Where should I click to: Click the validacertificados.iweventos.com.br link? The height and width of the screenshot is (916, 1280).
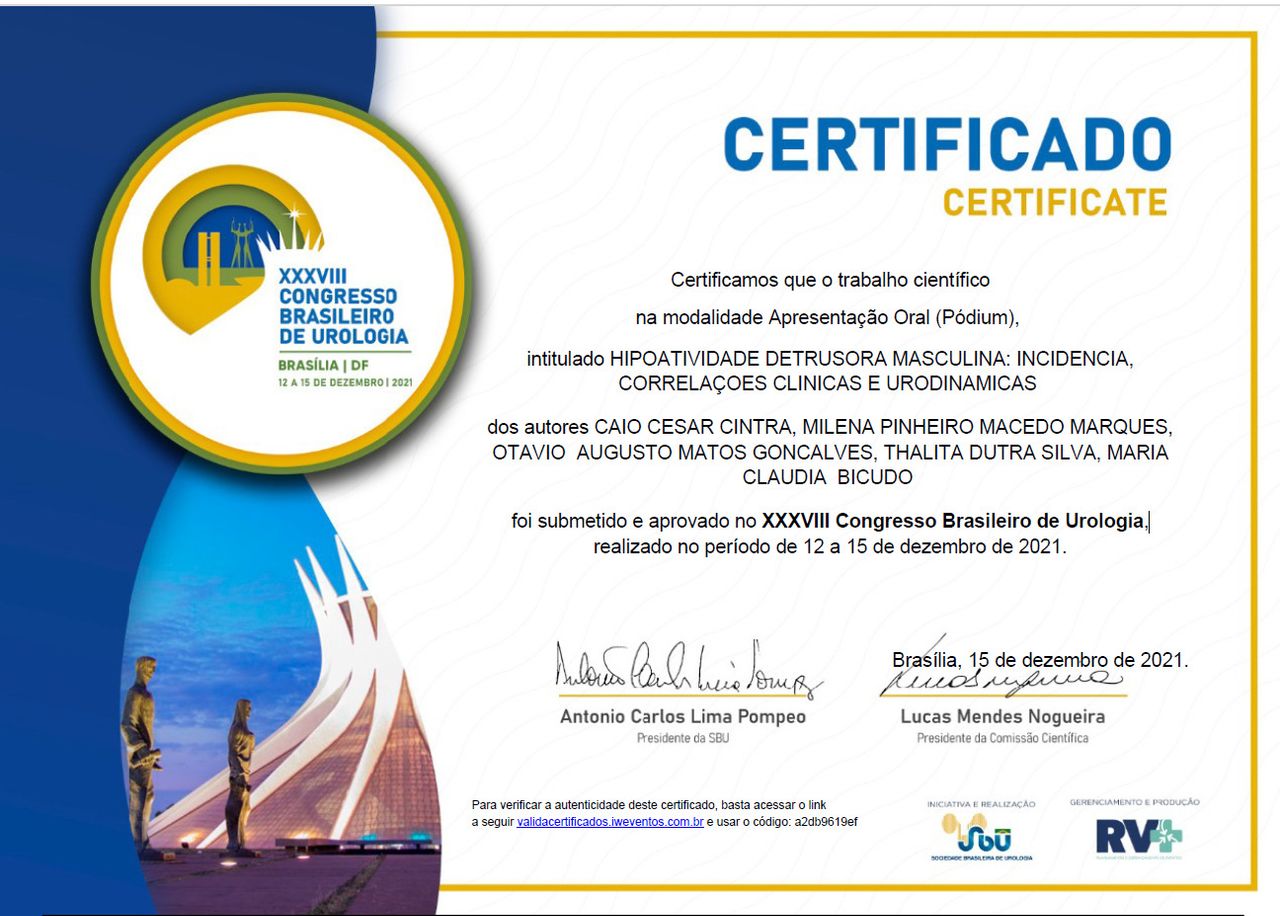610,822
